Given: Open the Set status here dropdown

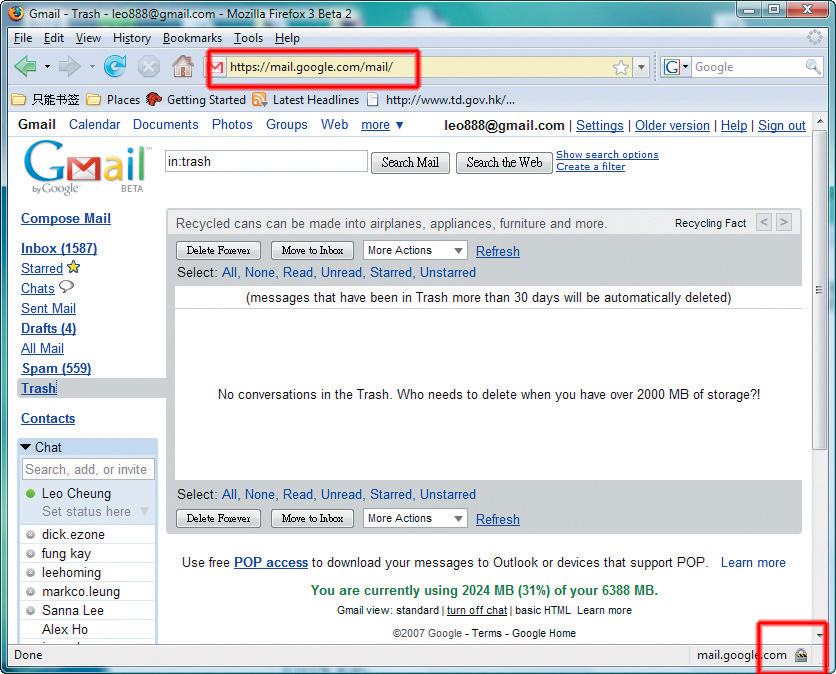Looking at the screenshot, I should (x=144, y=512).
